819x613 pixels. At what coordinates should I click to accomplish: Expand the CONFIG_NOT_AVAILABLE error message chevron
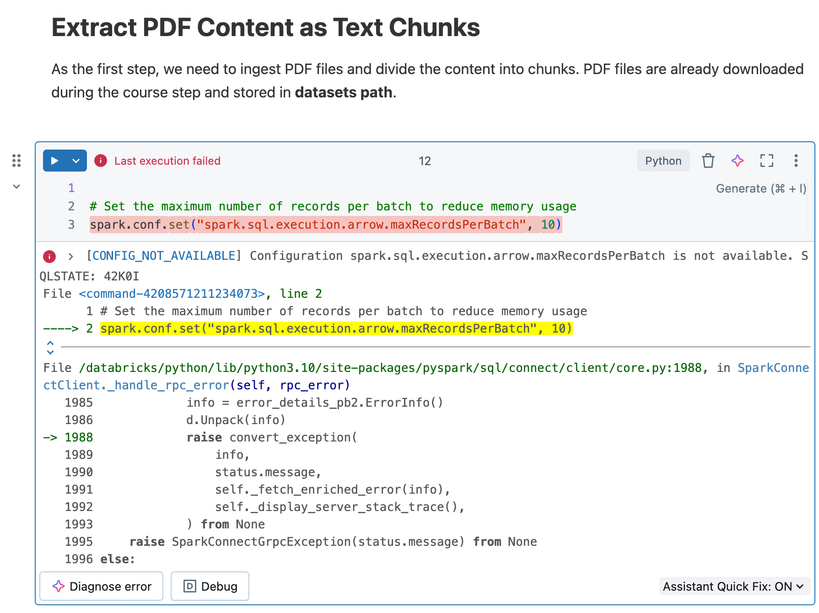click(70, 257)
